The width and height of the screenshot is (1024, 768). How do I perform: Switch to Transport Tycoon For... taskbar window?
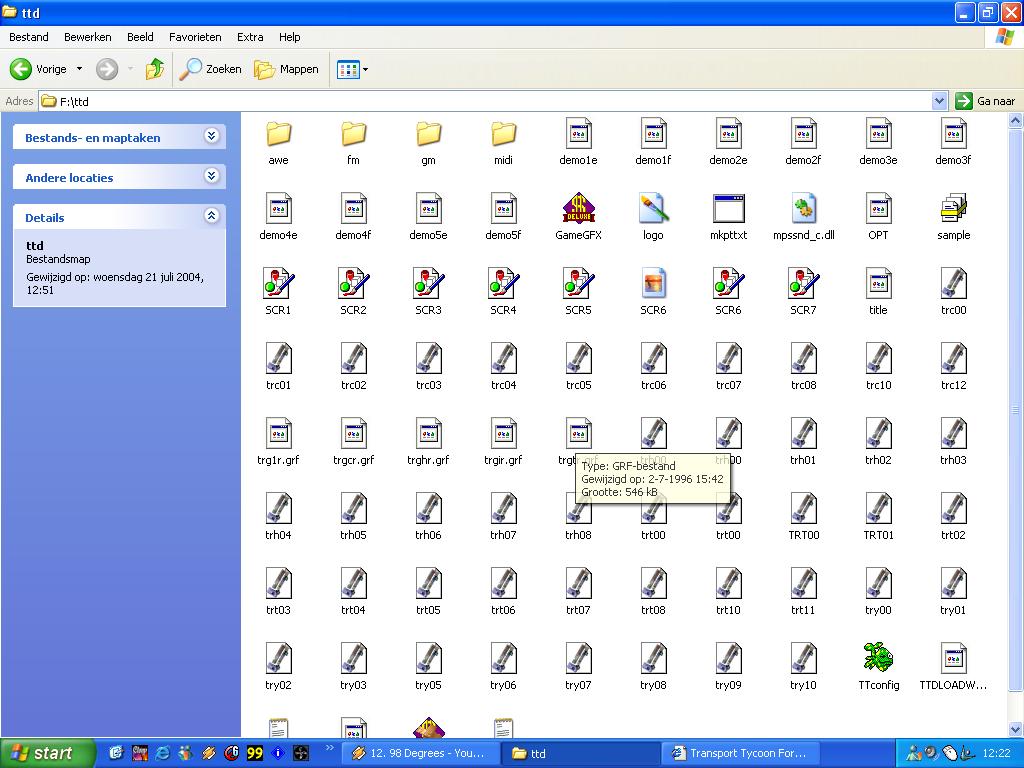(x=740, y=753)
